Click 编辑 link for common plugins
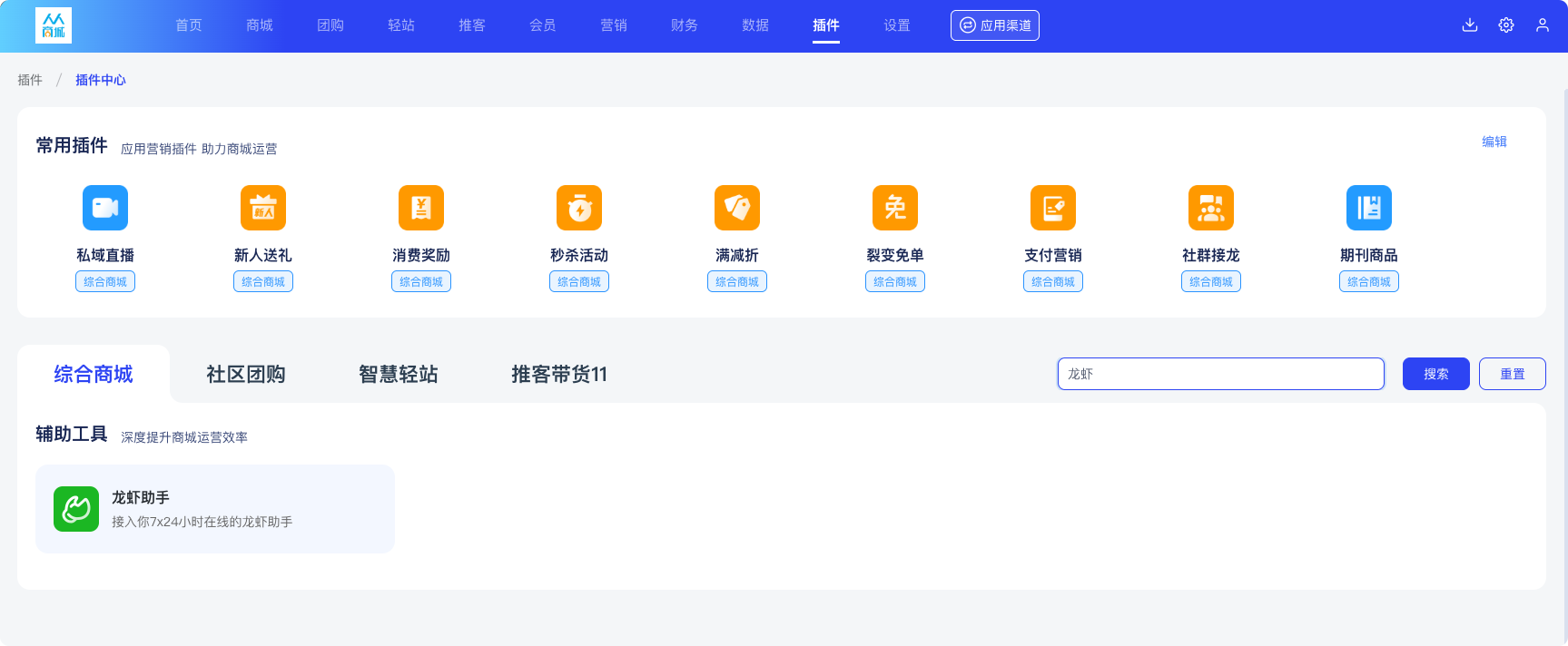The image size is (1568, 646). click(1494, 142)
